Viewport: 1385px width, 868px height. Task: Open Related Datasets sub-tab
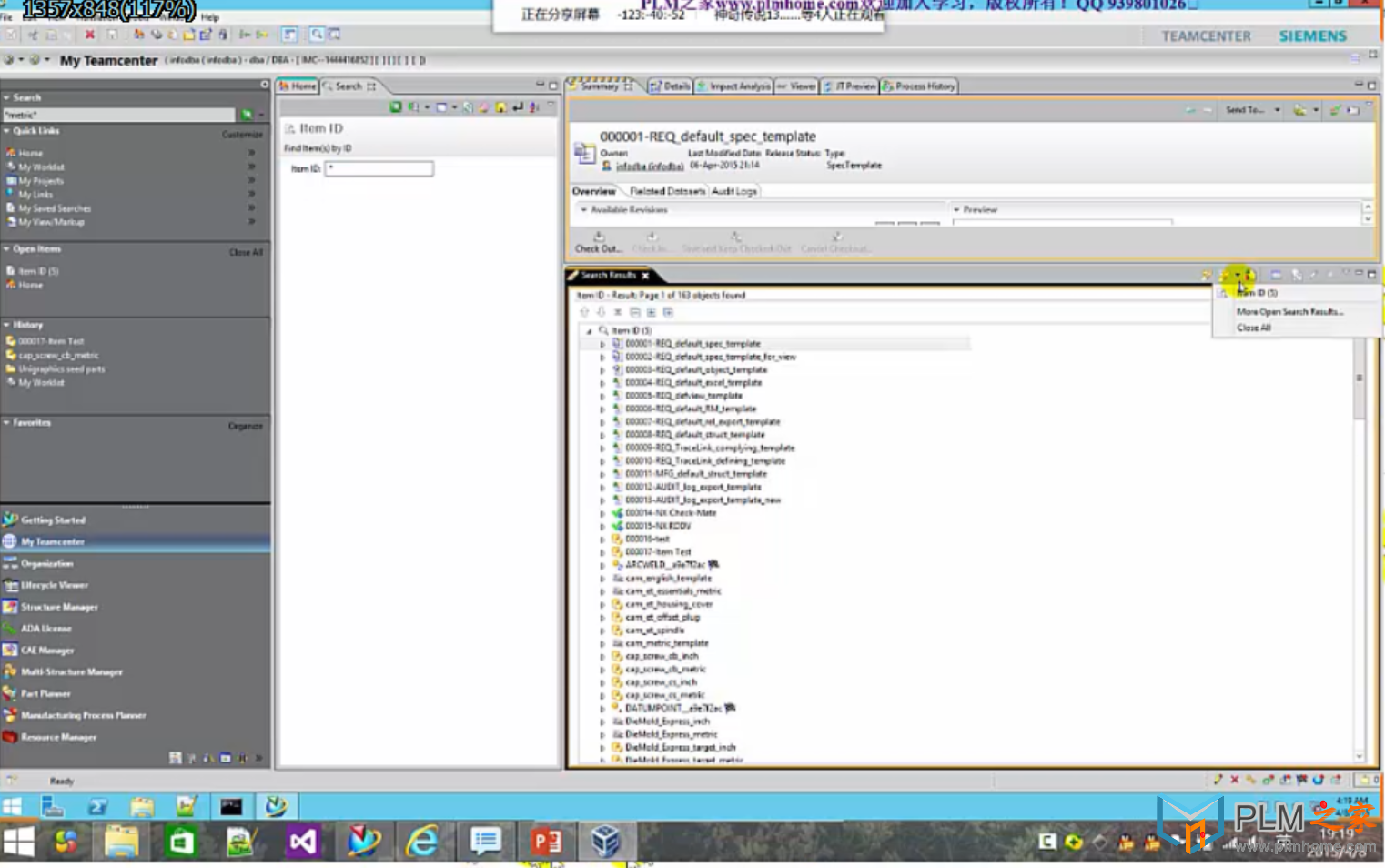(667, 192)
